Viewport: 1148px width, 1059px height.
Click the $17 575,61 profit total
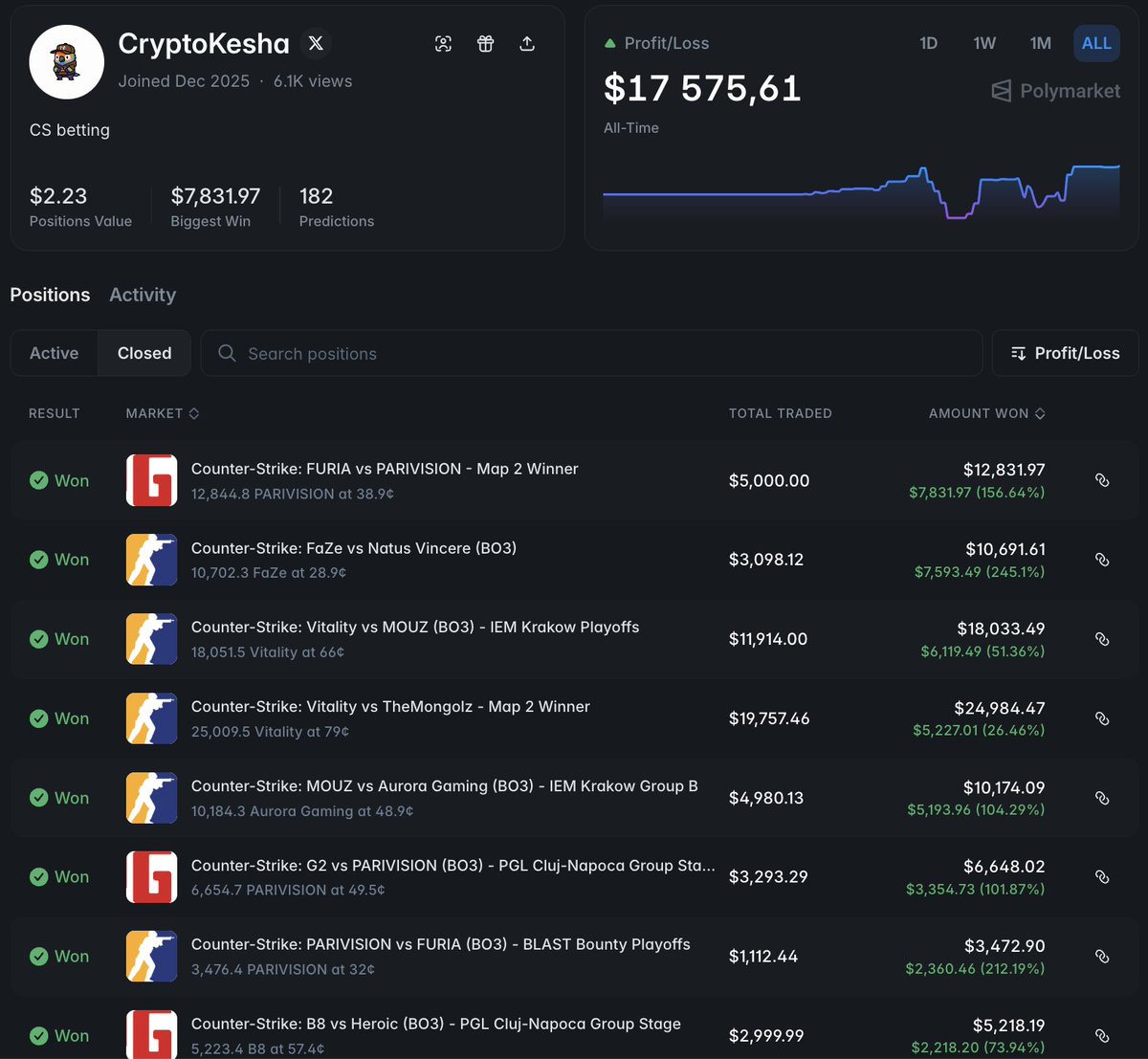[x=702, y=88]
